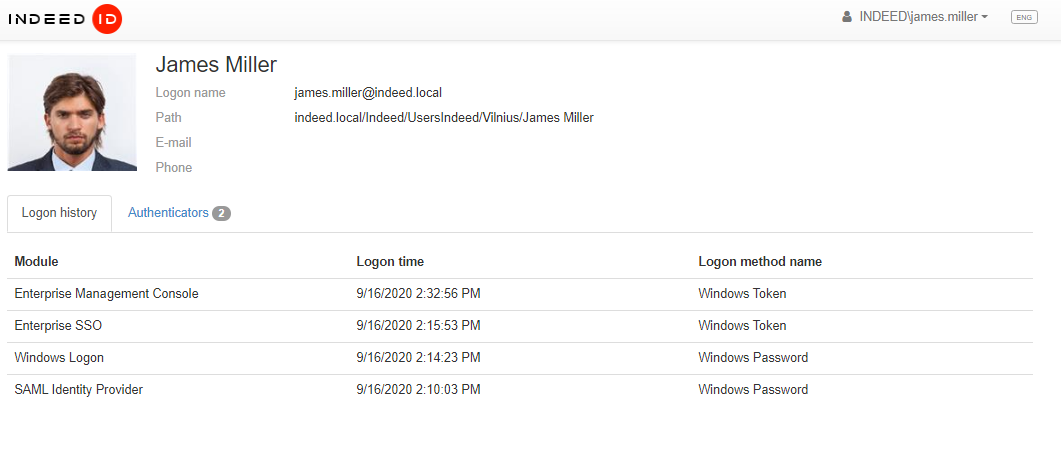Click the red ID circle in the logo
Image resolution: width=1061 pixels, height=455 pixels.
pos(106,18)
